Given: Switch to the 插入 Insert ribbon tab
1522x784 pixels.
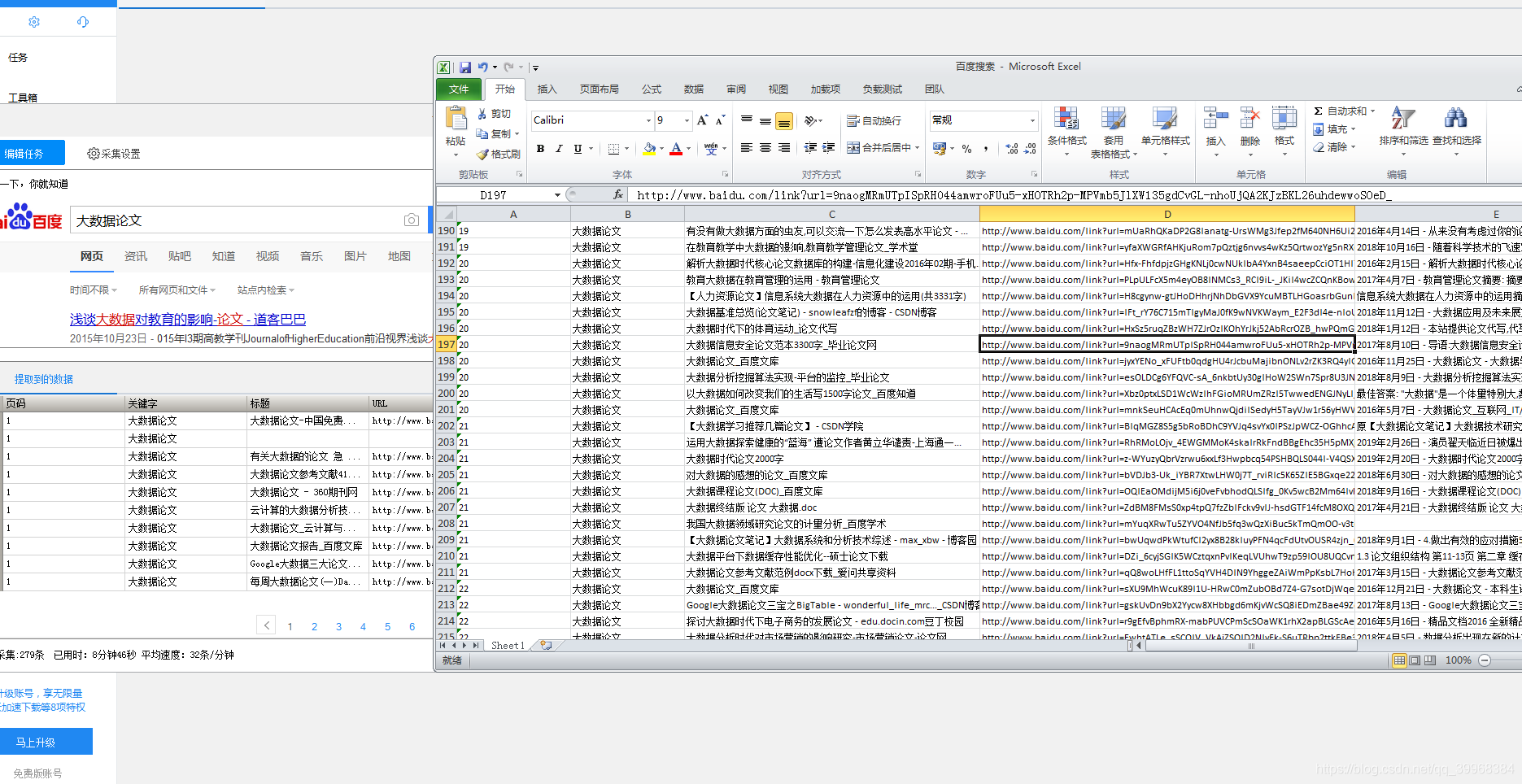Looking at the screenshot, I should 547,89.
